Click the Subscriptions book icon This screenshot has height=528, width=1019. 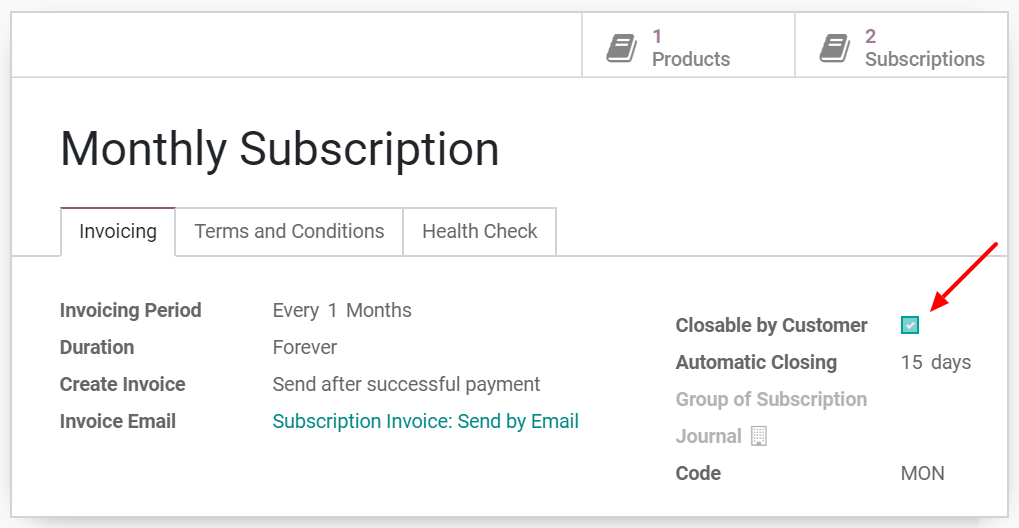click(835, 49)
